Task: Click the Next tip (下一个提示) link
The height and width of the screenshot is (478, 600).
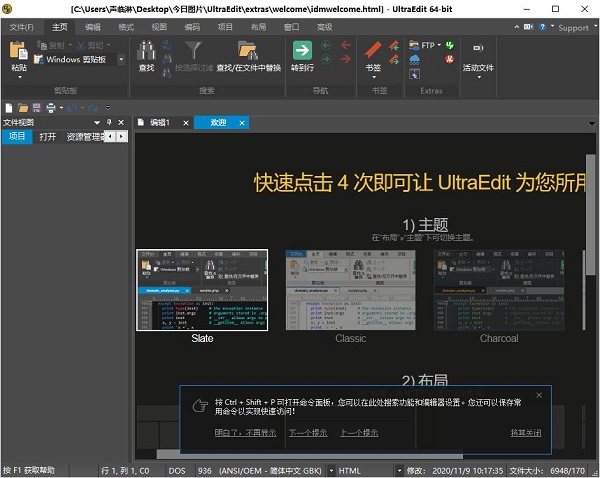Action: point(308,433)
